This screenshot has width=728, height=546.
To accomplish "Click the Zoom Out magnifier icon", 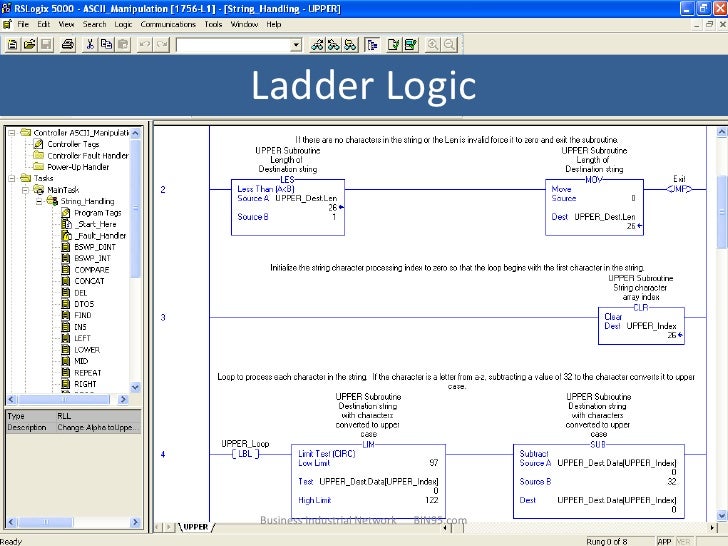I will click(x=449, y=45).
